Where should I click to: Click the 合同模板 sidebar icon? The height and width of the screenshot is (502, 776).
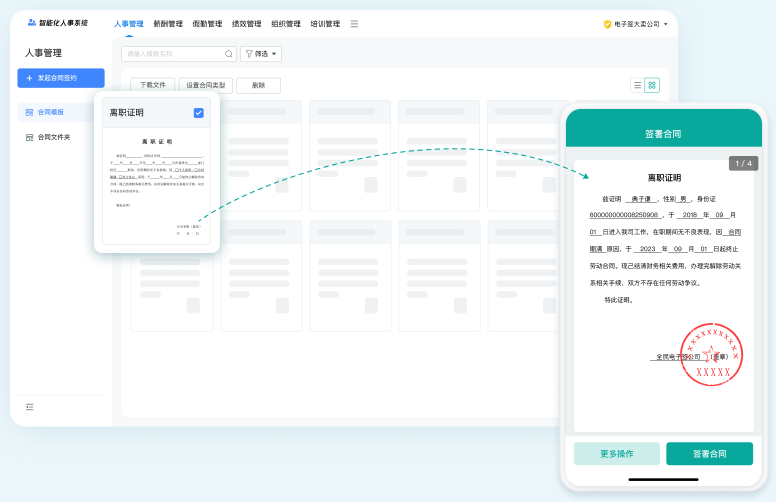[x=29, y=112]
